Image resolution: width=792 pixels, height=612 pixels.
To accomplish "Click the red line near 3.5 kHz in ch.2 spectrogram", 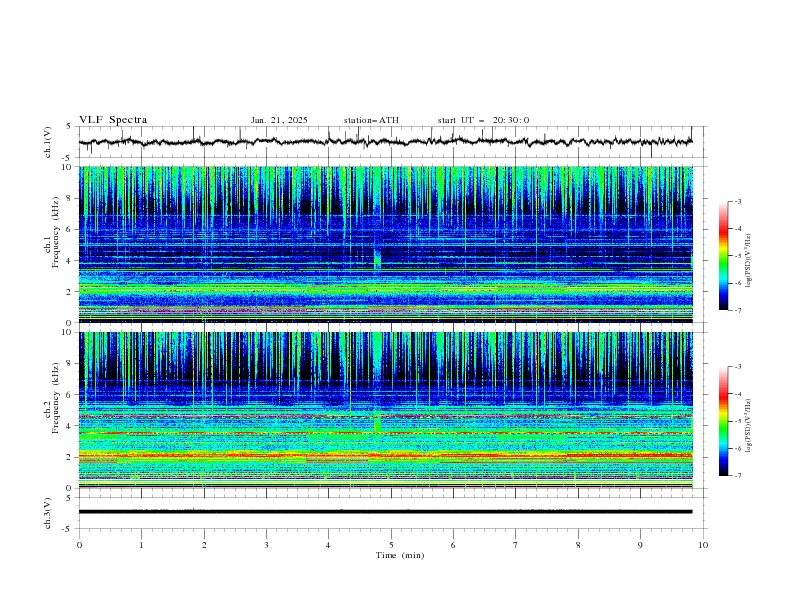I will pos(385,433).
